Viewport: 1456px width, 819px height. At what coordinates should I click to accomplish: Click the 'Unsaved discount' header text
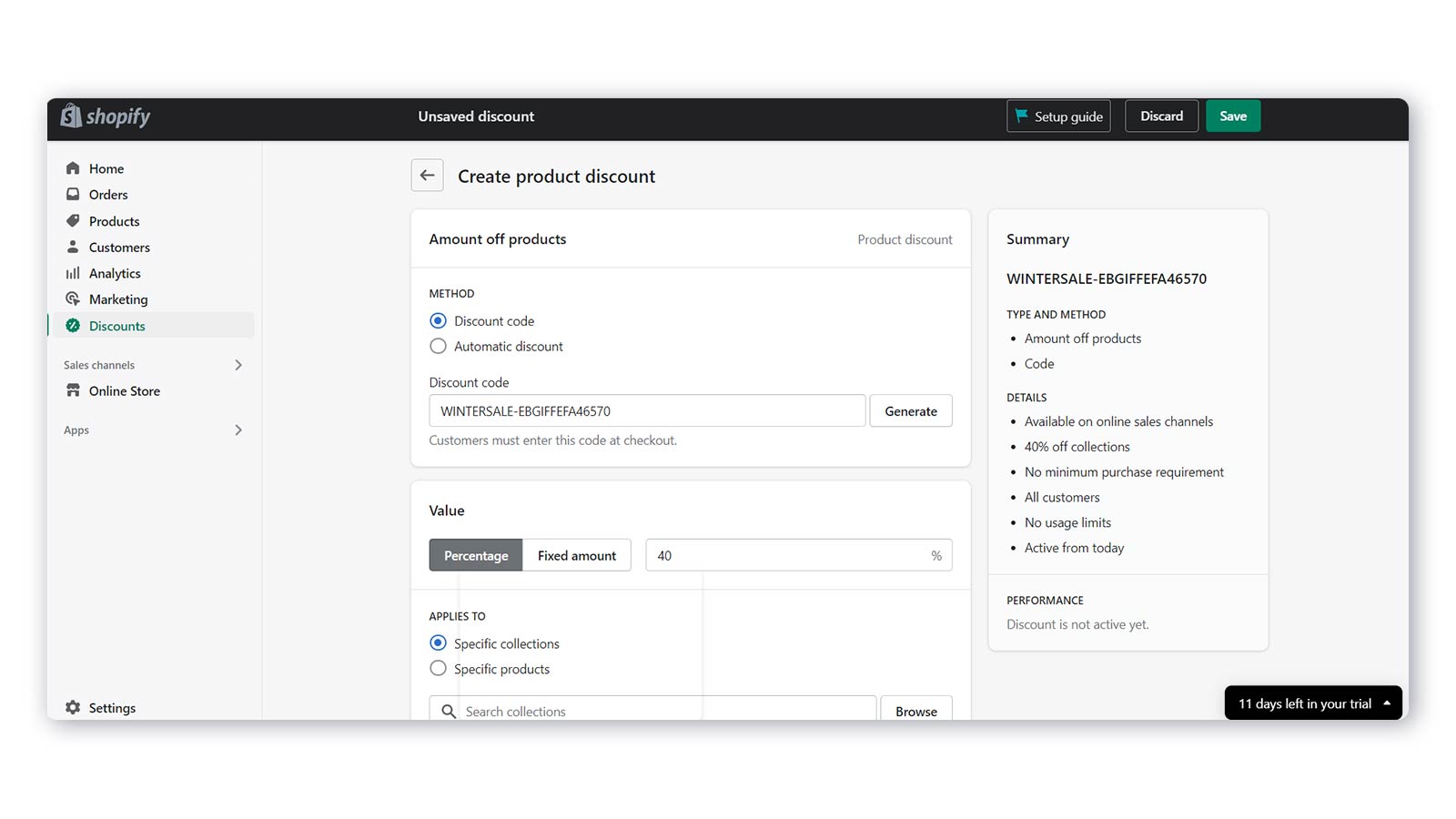point(476,116)
